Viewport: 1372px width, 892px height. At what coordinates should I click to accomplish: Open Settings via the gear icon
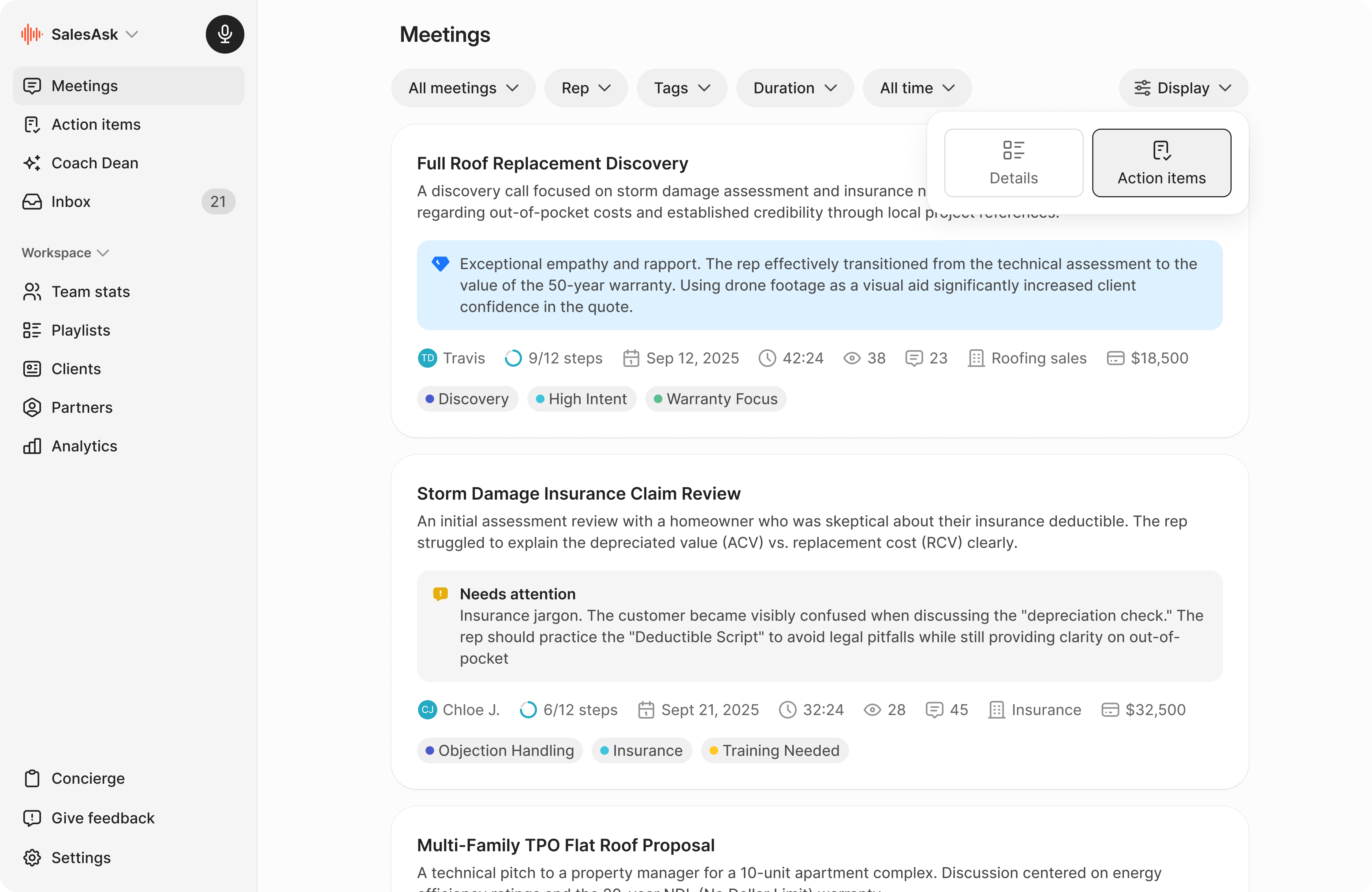pyautogui.click(x=32, y=857)
